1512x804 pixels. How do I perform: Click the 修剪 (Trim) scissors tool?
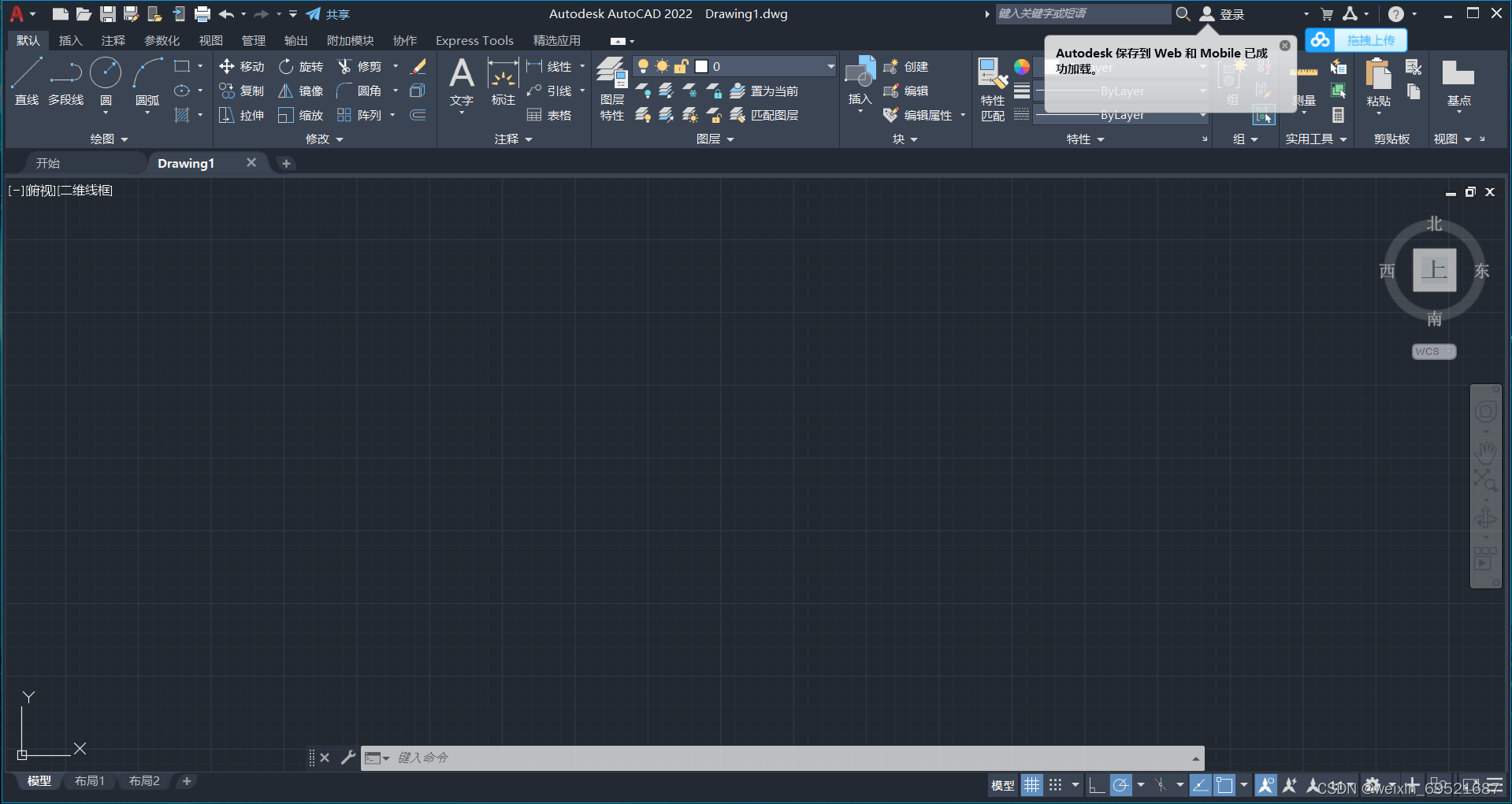point(359,67)
